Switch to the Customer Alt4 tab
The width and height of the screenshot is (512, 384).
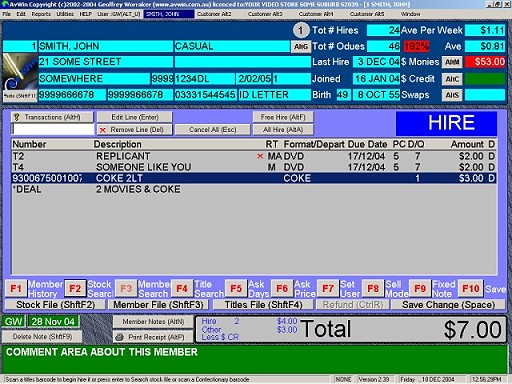[x=316, y=14]
